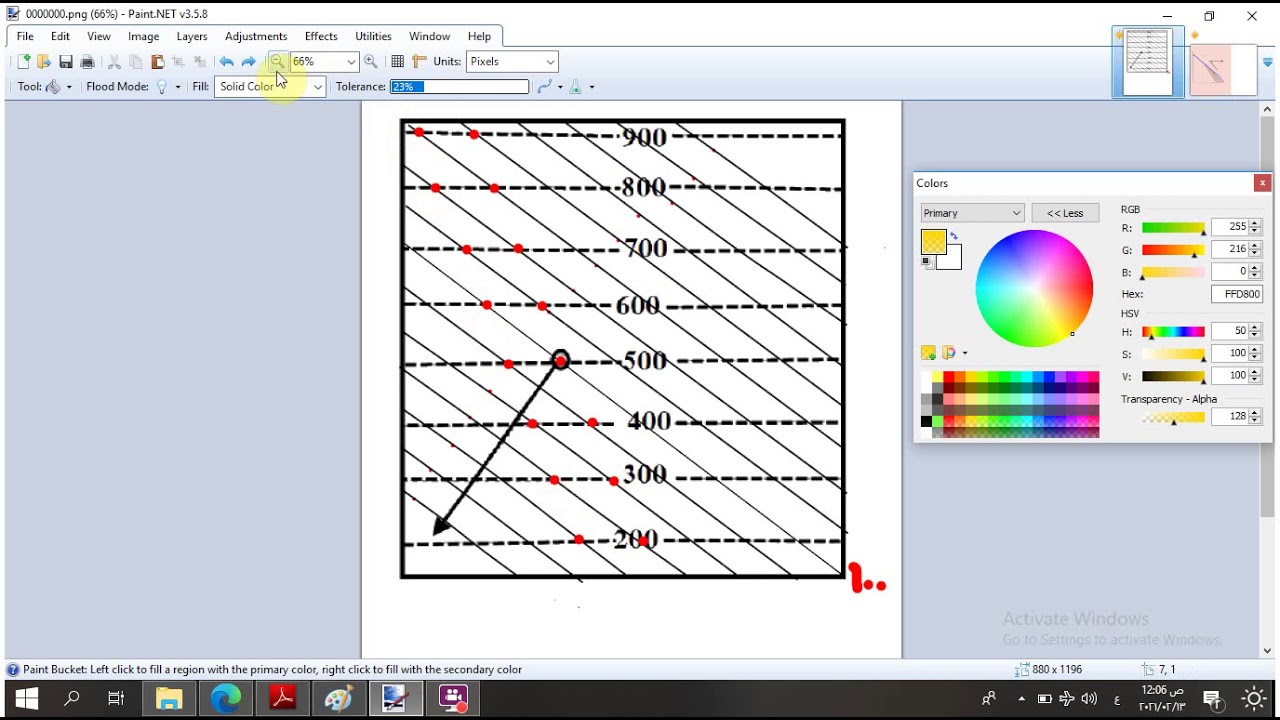Open the Edit menu
Viewport: 1280px width, 720px height.
[60, 37]
